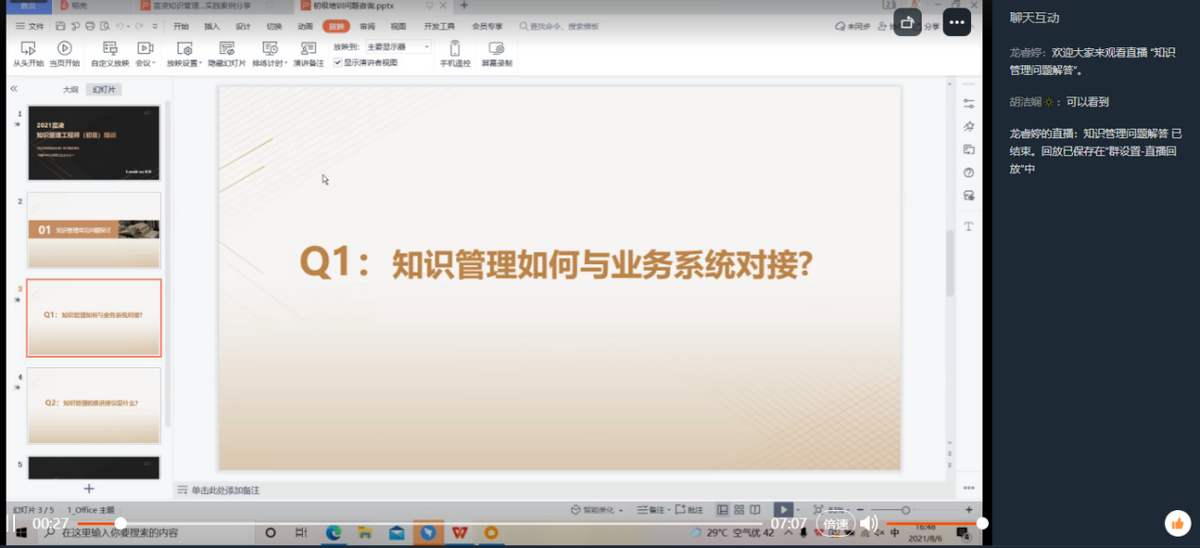Select slide 4 thumbnail Q2

tap(94, 405)
